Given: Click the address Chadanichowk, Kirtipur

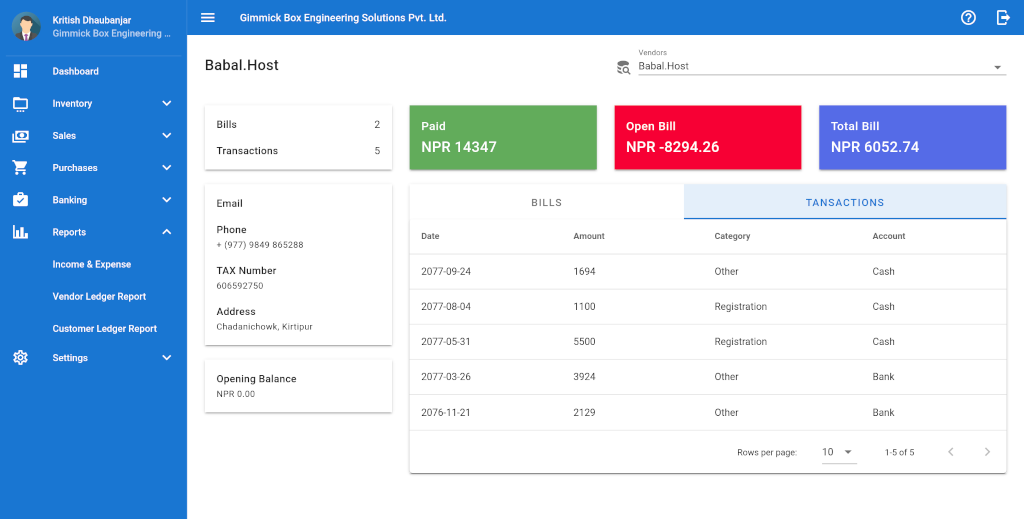Looking at the screenshot, I should (x=264, y=326).
